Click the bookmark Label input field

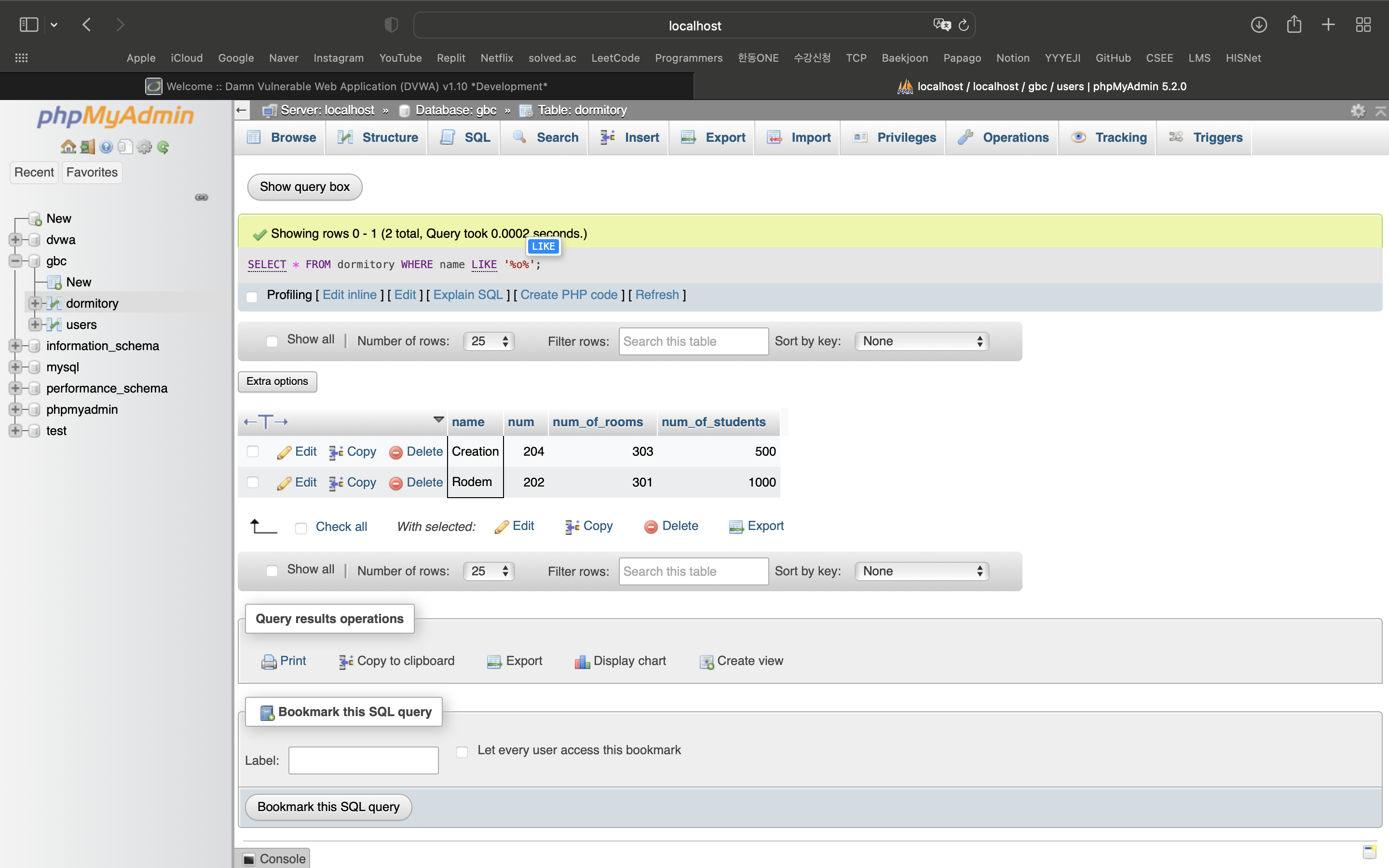[x=363, y=760]
